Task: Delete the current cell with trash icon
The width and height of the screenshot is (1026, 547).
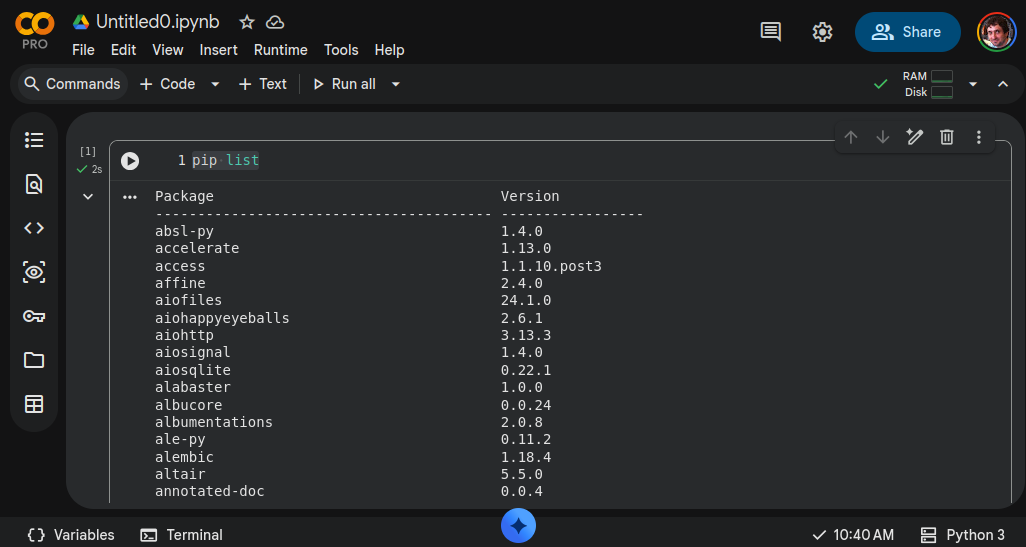Action: [947, 137]
